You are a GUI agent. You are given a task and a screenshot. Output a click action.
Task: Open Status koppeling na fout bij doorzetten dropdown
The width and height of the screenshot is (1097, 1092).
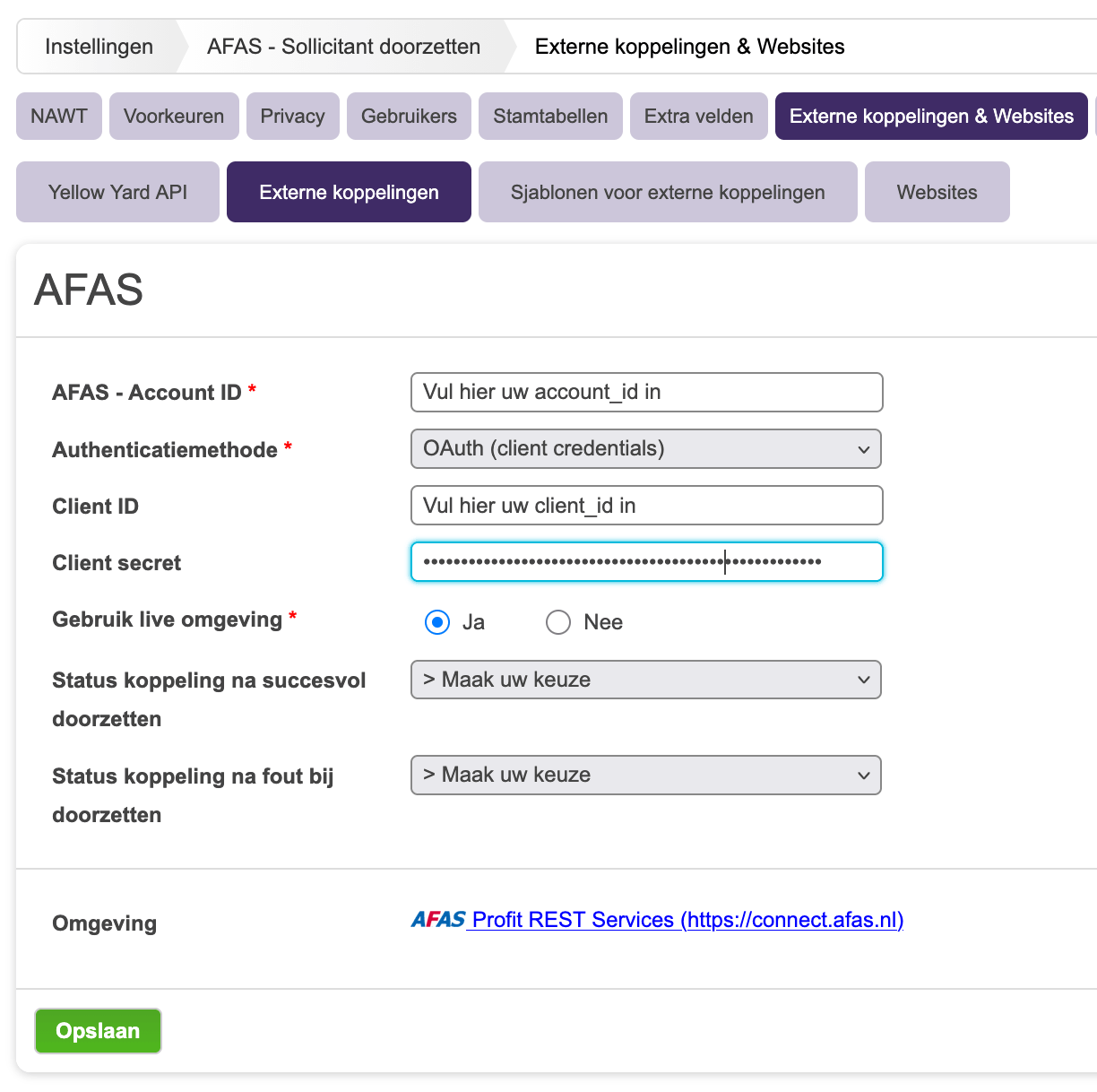[646, 775]
